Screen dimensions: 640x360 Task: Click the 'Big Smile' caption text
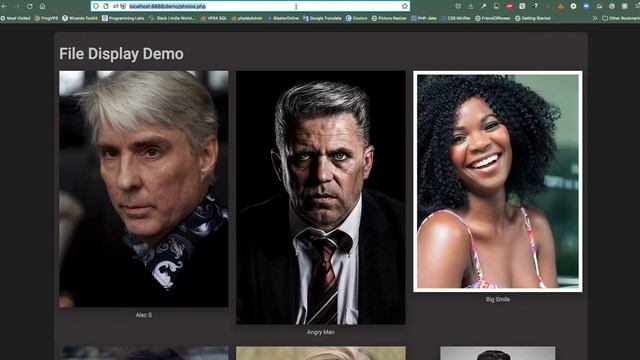pos(498,300)
